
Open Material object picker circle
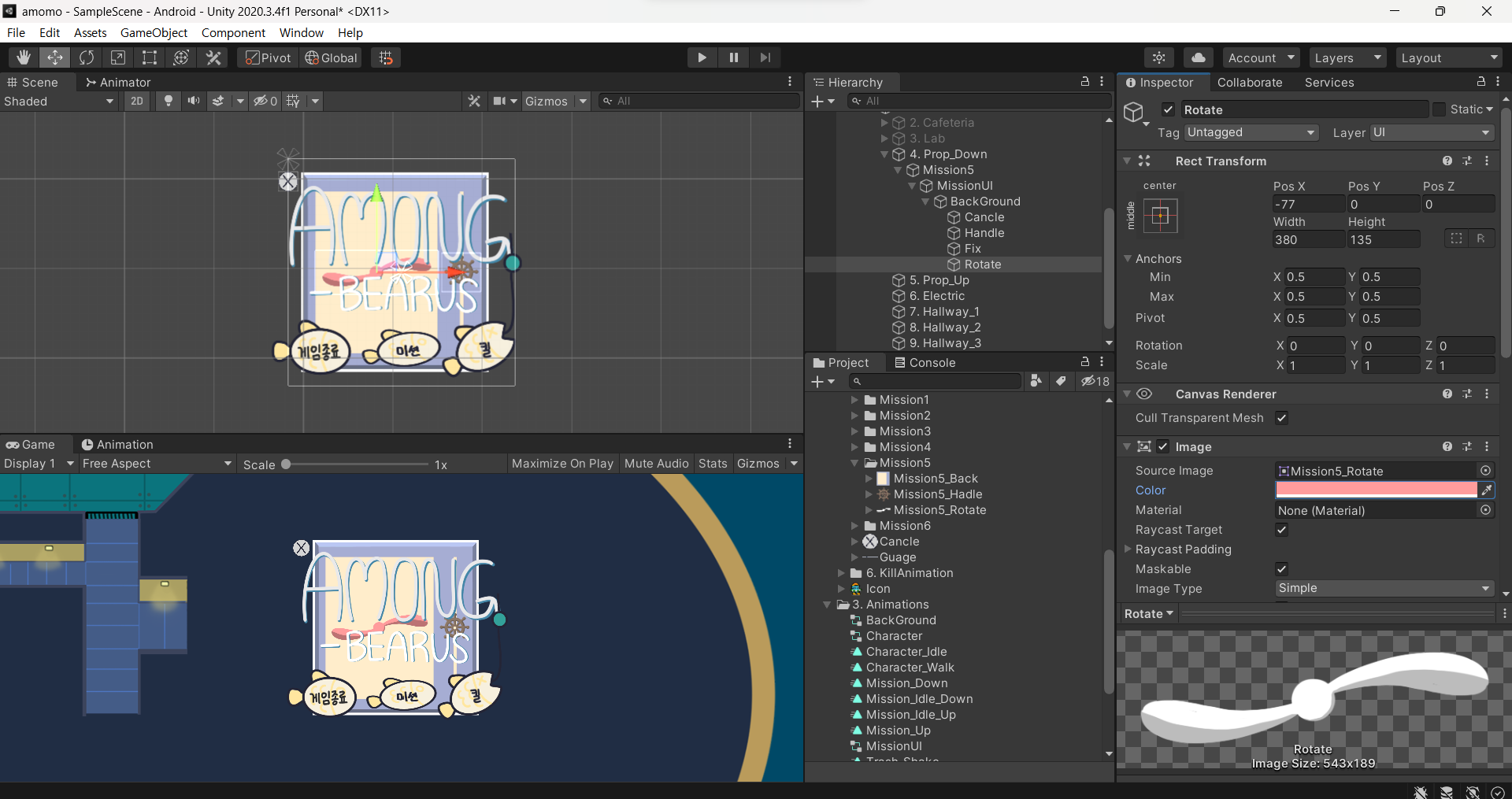tap(1485, 510)
